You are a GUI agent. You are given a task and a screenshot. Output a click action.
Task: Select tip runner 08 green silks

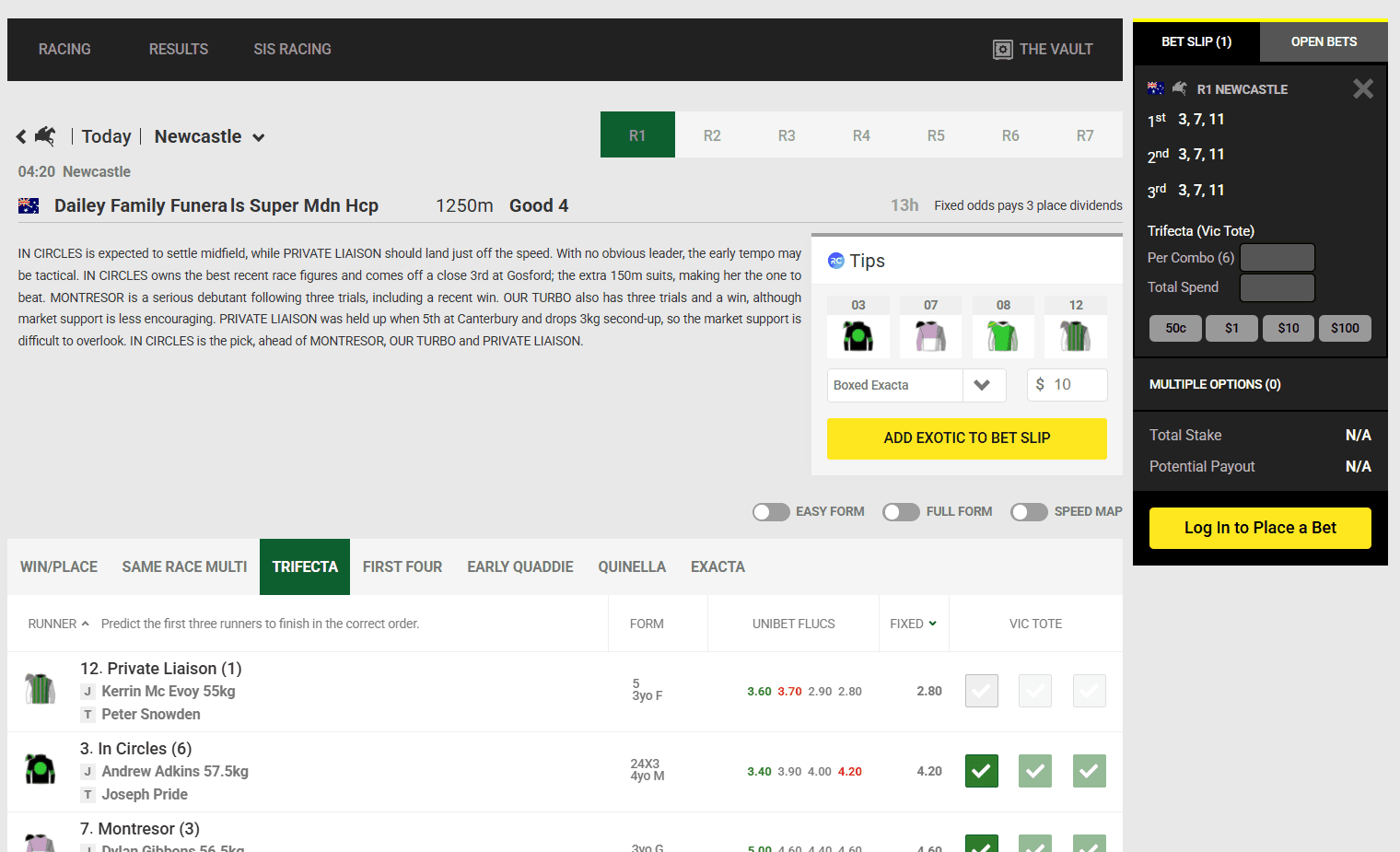pos(1003,336)
